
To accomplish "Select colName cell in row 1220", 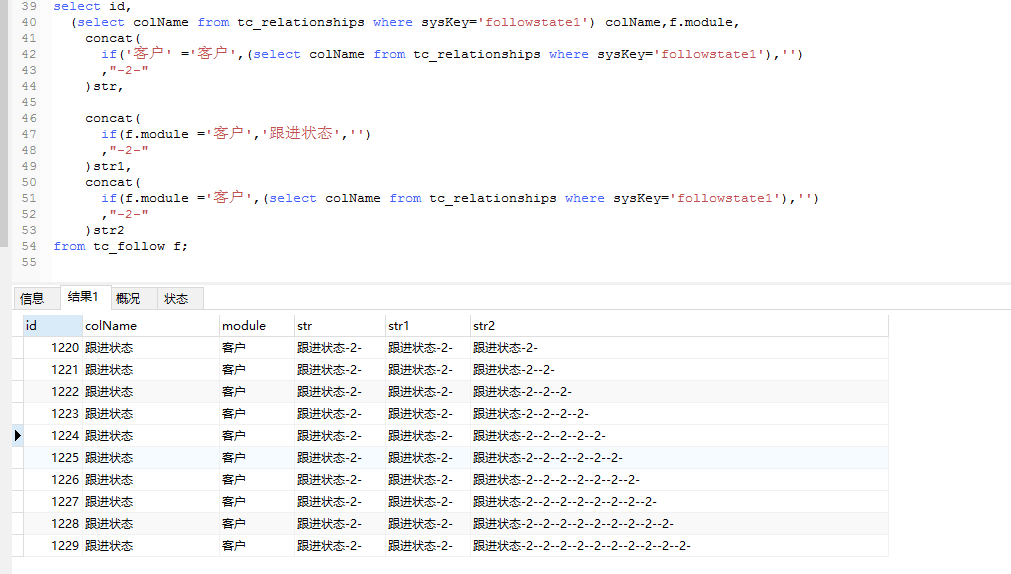I will click(x=151, y=348).
